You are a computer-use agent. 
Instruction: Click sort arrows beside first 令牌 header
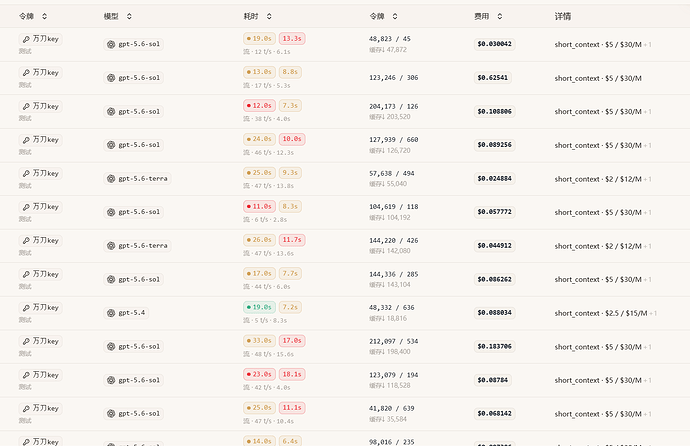(x=44, y=16)
